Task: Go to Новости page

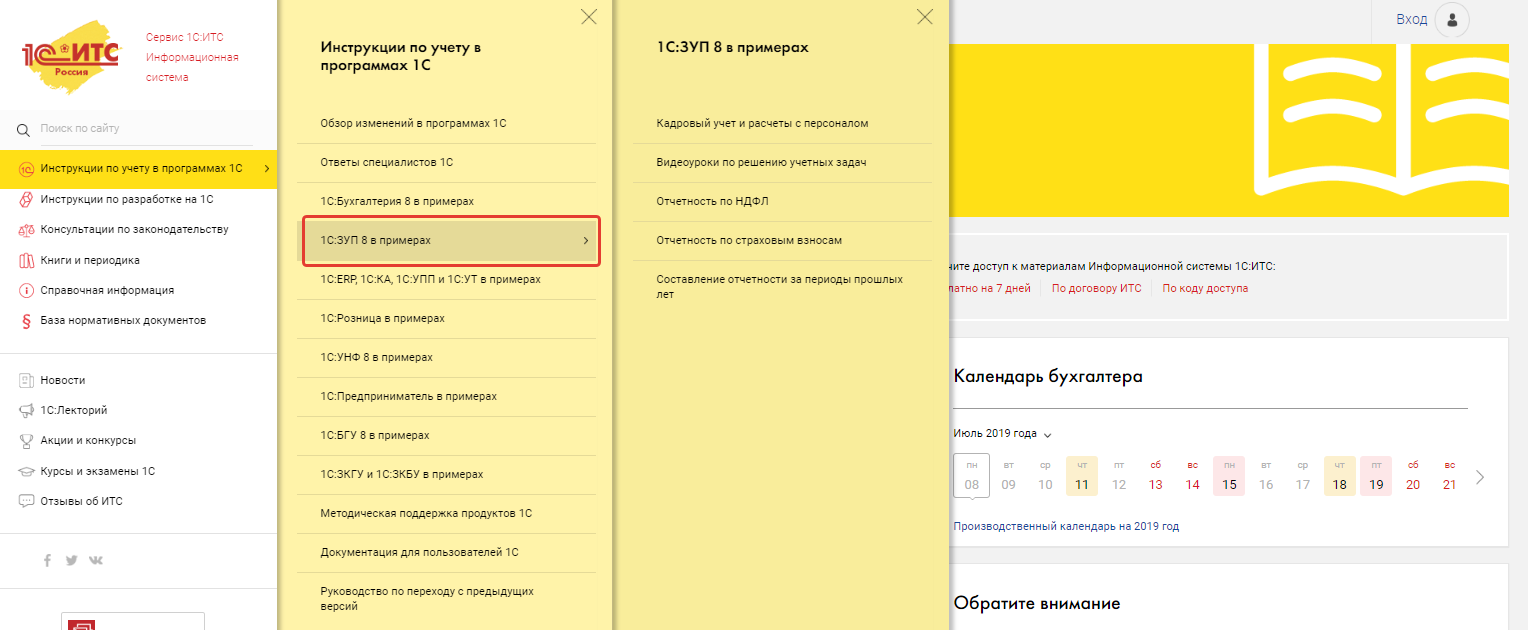Action: point(63,381)
